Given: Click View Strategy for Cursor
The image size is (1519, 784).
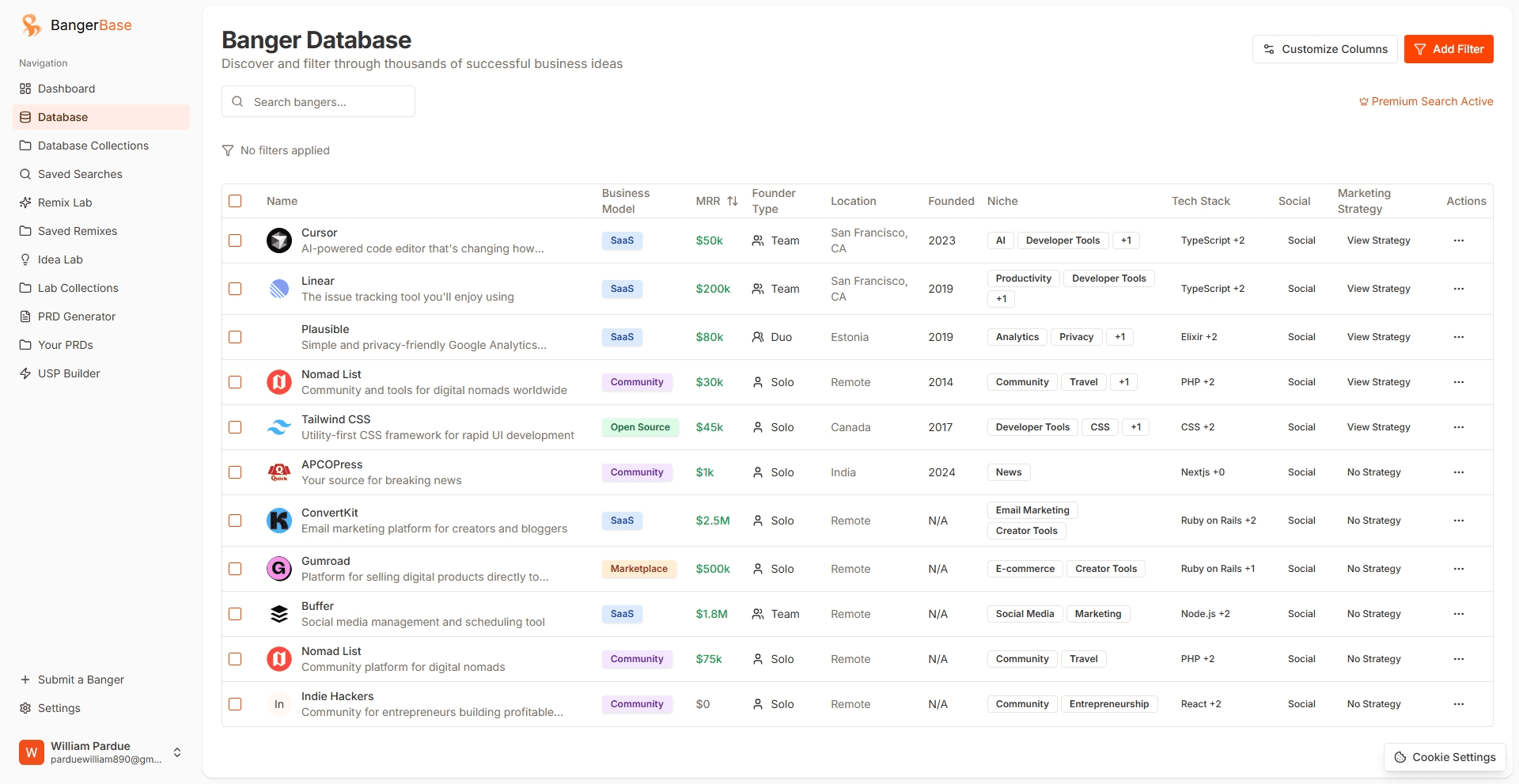Looking at the screenshot, I should (1378, 241).
